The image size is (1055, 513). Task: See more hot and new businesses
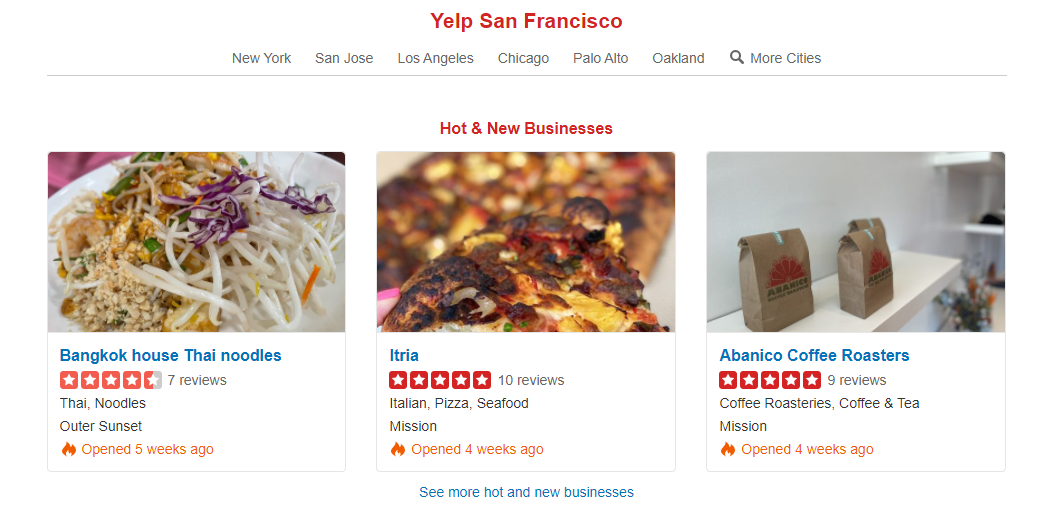pyautogui.click(x=526, y=492)
